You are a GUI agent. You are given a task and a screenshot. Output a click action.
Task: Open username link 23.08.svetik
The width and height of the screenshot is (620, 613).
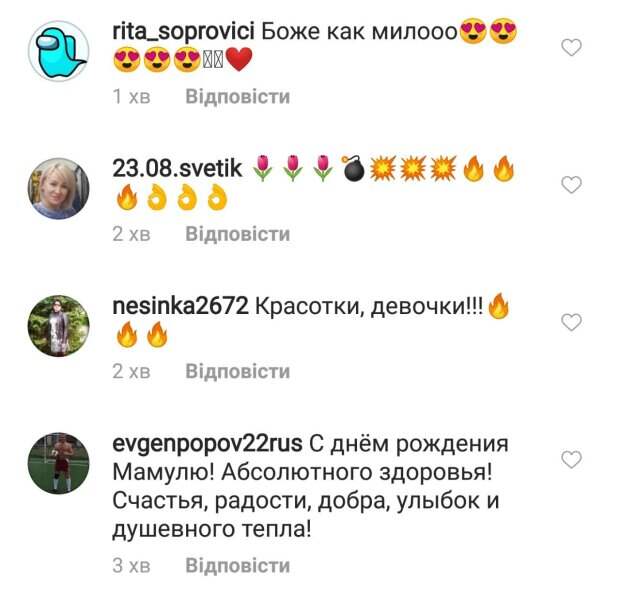(x=177, y=168)
